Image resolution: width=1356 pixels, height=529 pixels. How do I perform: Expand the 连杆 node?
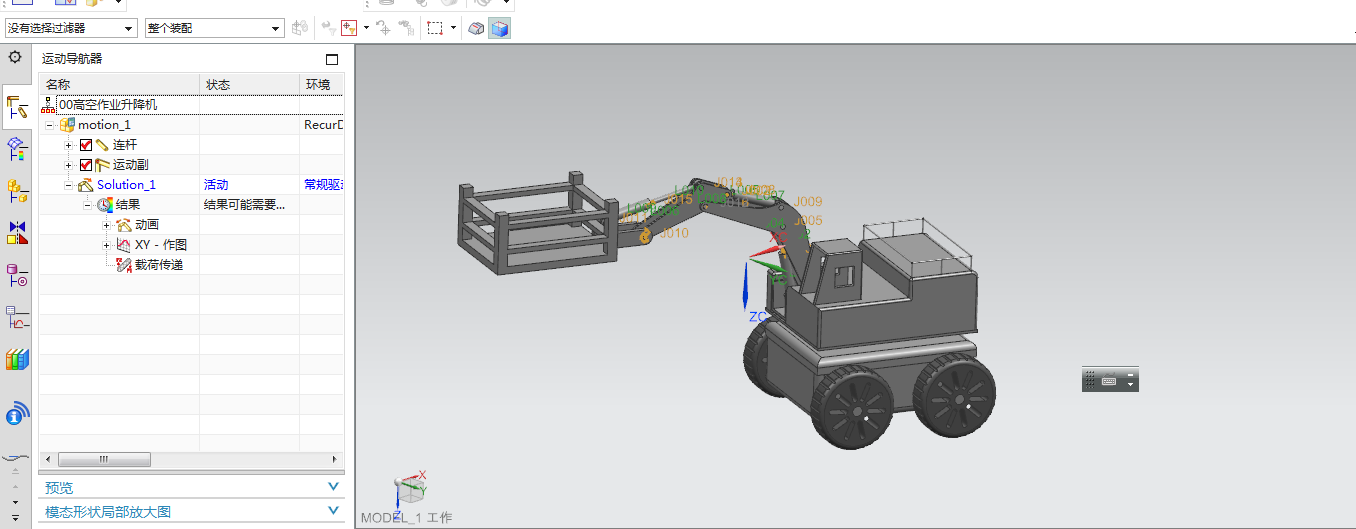68,145
